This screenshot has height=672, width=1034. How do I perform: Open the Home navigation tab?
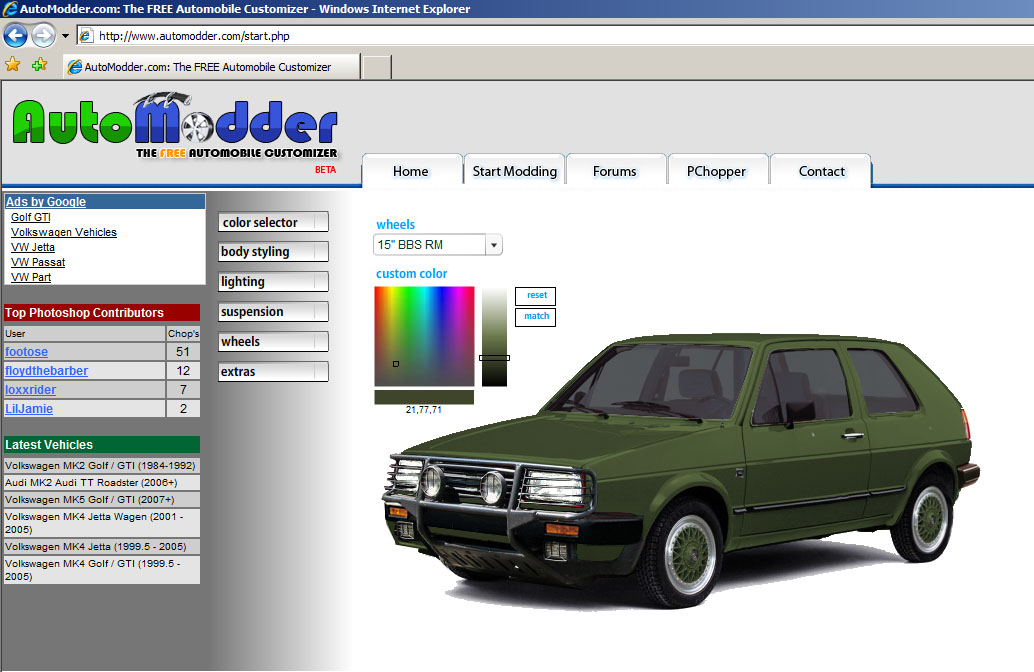pyautogui.click(x=411, y=171)
